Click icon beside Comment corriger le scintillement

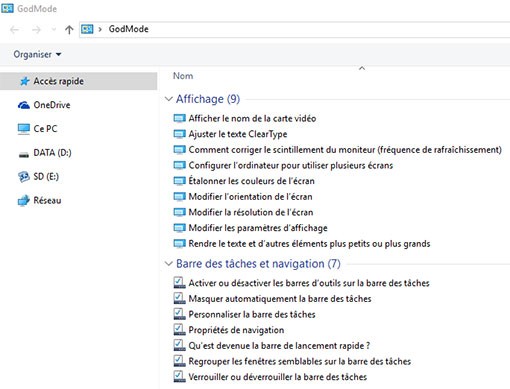point(180,150)
